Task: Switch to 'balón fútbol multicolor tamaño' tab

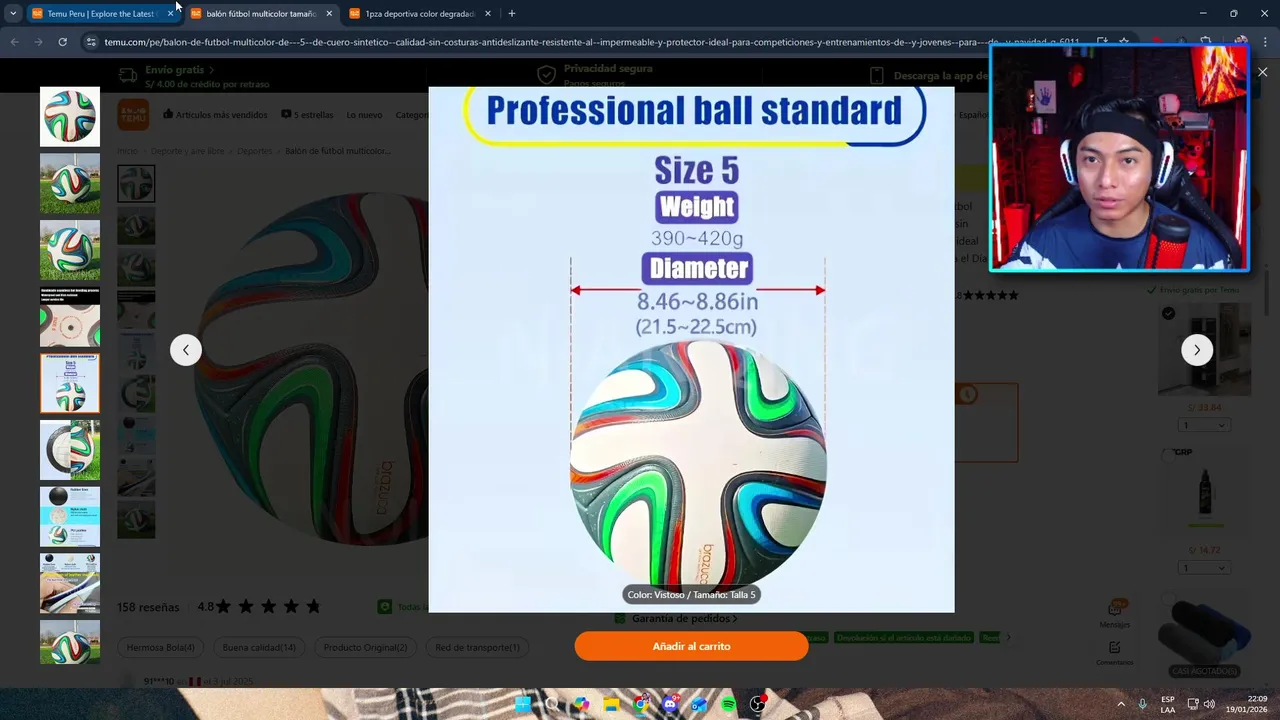Action: (x=260, y=14)
